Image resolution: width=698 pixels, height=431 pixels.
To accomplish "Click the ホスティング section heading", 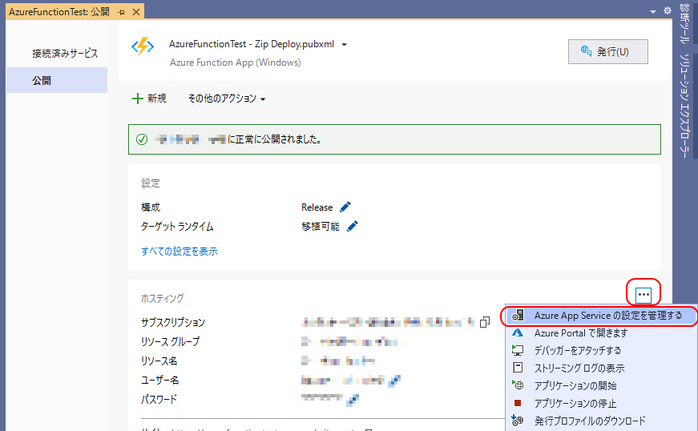I will [162, 298].
